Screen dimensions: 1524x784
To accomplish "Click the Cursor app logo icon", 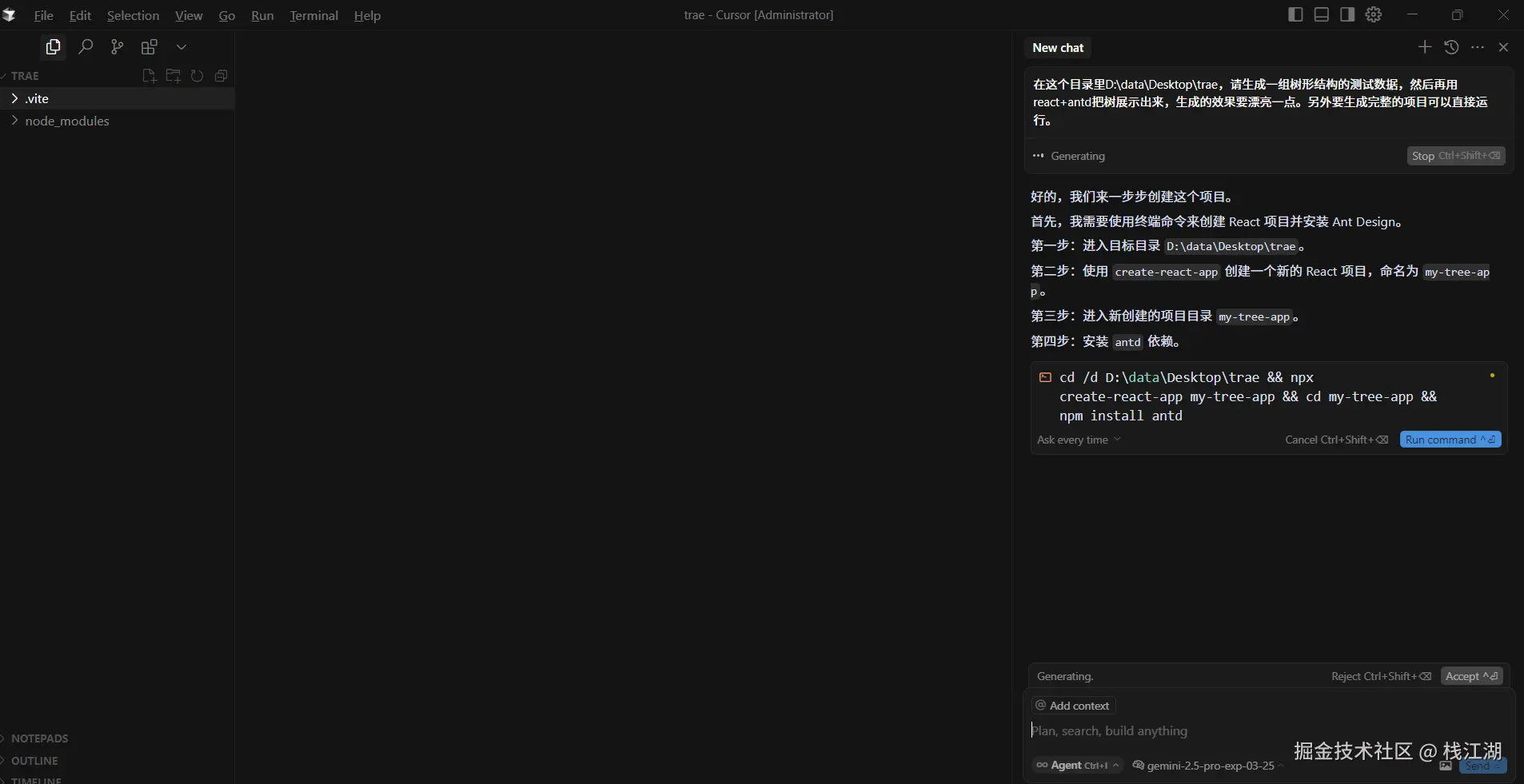I will [10, 14].
